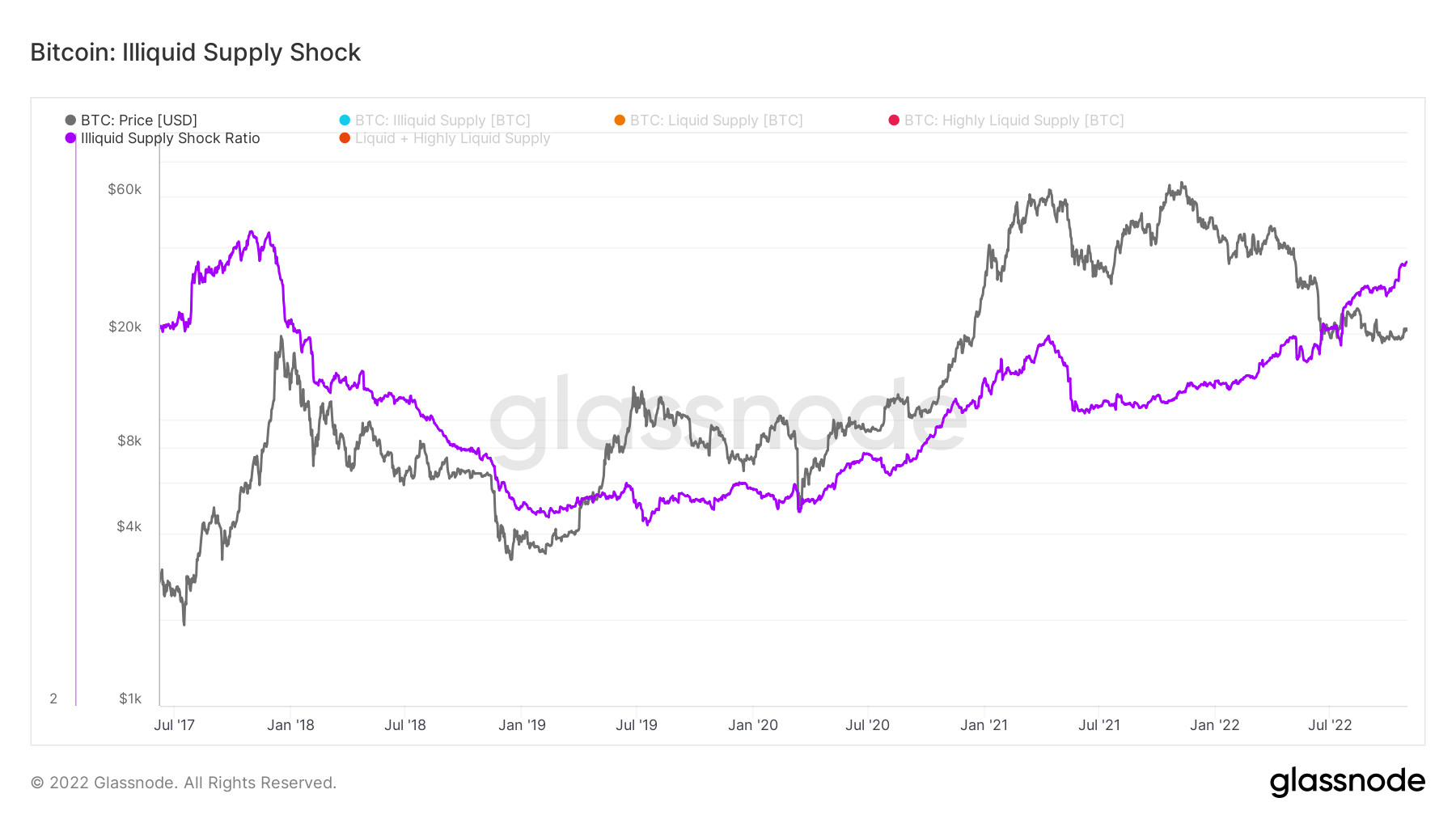Click the $60k price axis label

[x=125, y=190]
